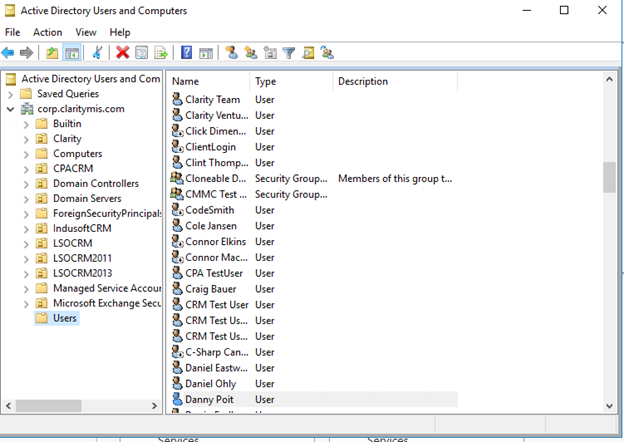Screen dimensions: 624x442
Task: Expand the Builtin container
Action: (26, 124)
